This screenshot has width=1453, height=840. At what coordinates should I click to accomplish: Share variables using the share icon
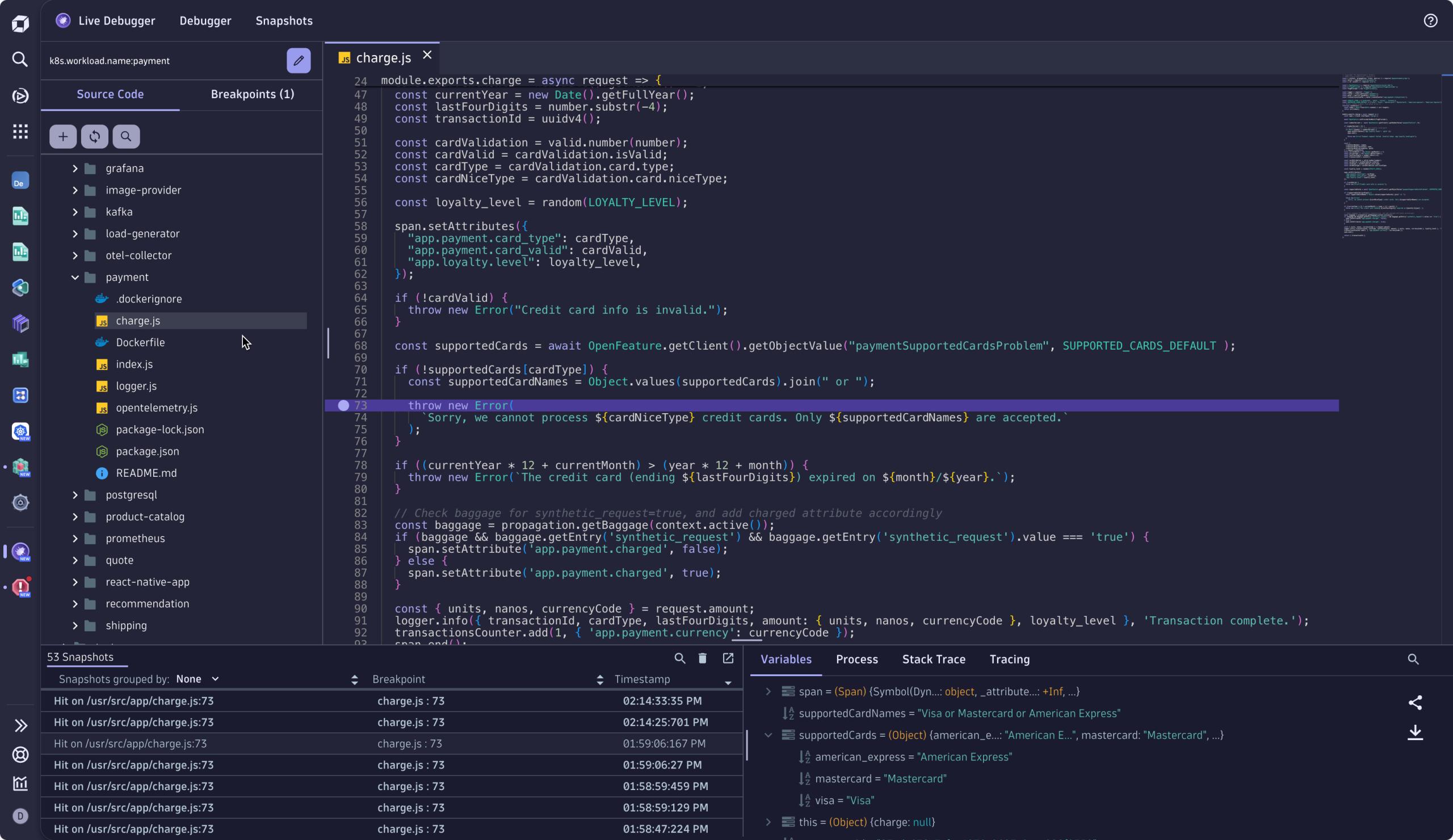pos(1416,702)
